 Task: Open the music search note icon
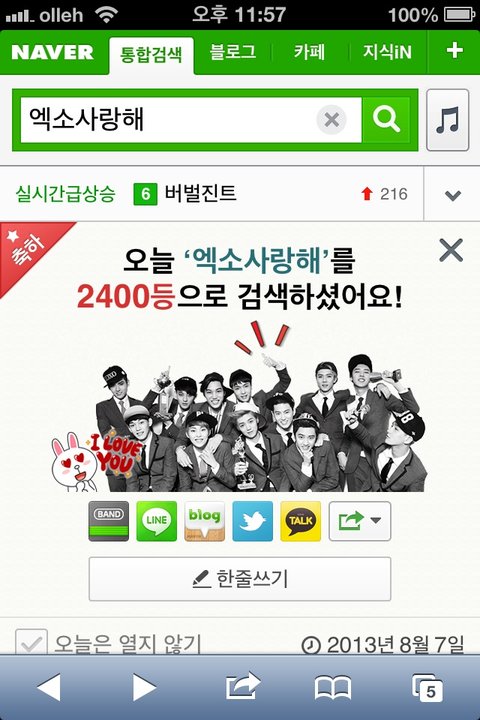[x=447, y=120]
